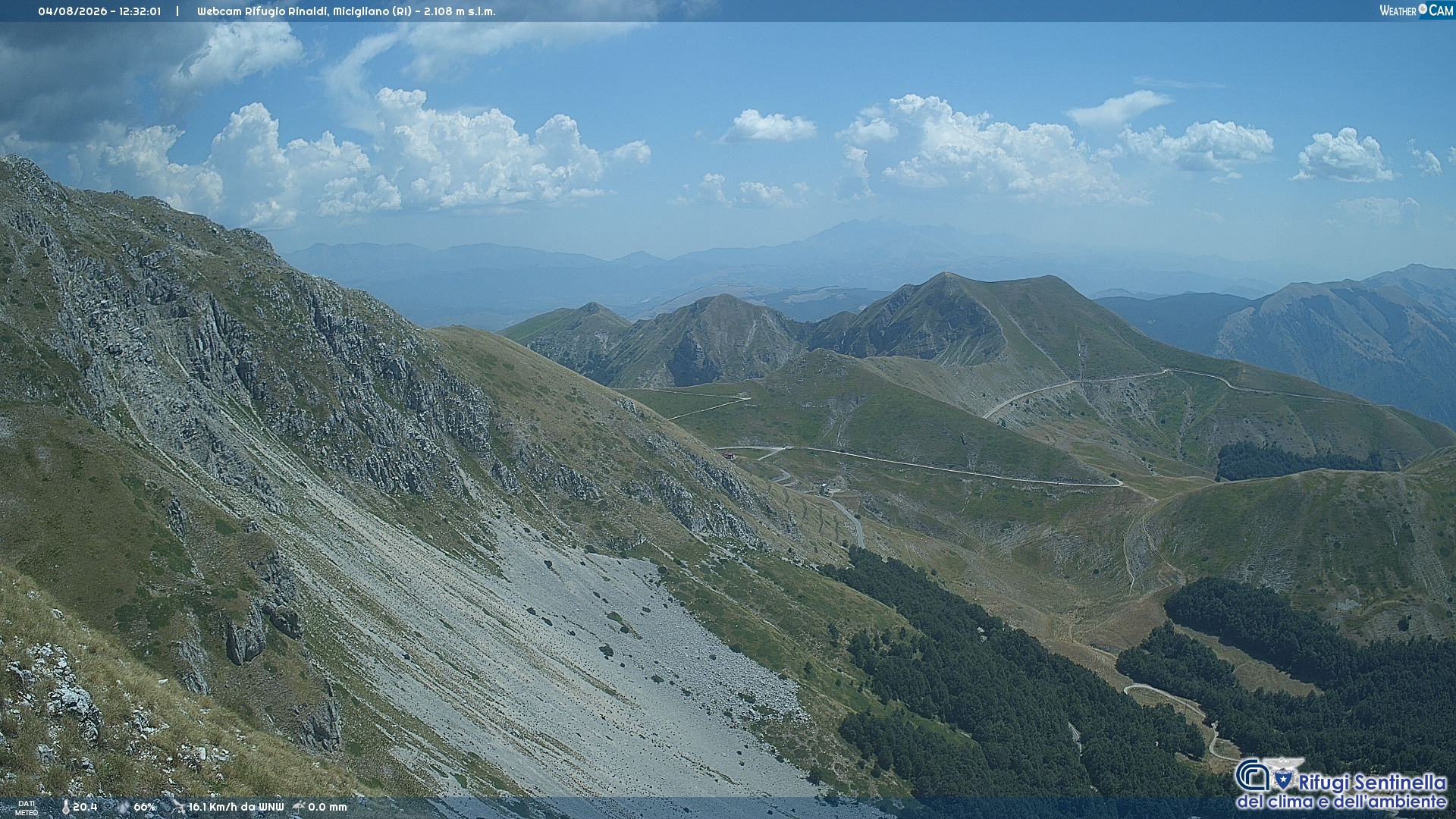Image resolution: width=1456 pixels, height=819 pixels.
Task: Click the WeatherCAM logo
Action: coord(1416,11)
